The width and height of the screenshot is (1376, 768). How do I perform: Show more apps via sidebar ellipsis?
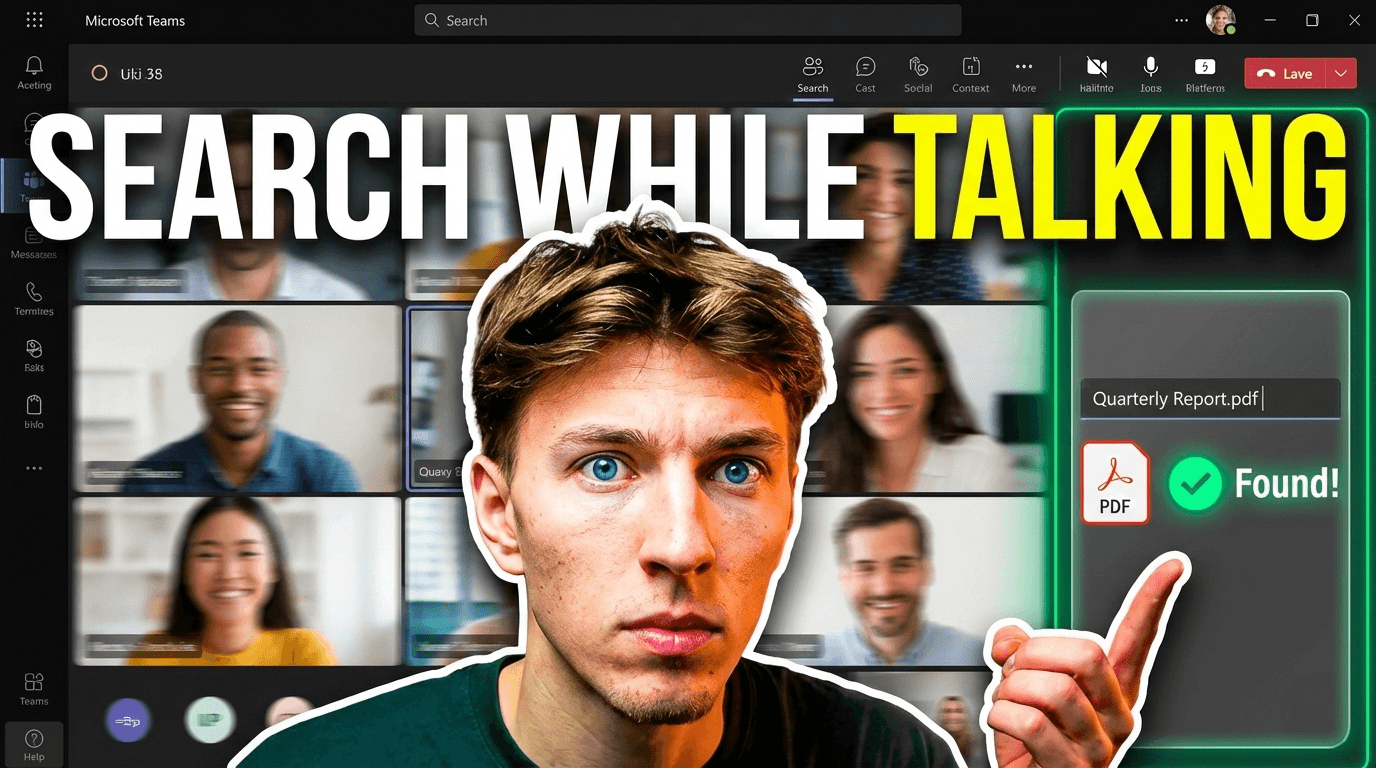click(x=34, y=468)
